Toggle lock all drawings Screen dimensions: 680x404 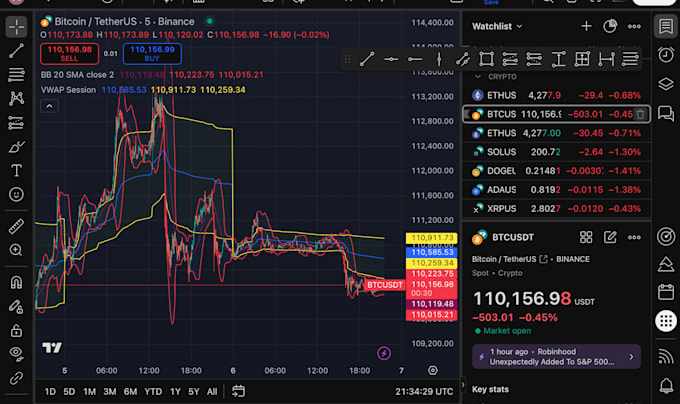(x=16, y=331)
